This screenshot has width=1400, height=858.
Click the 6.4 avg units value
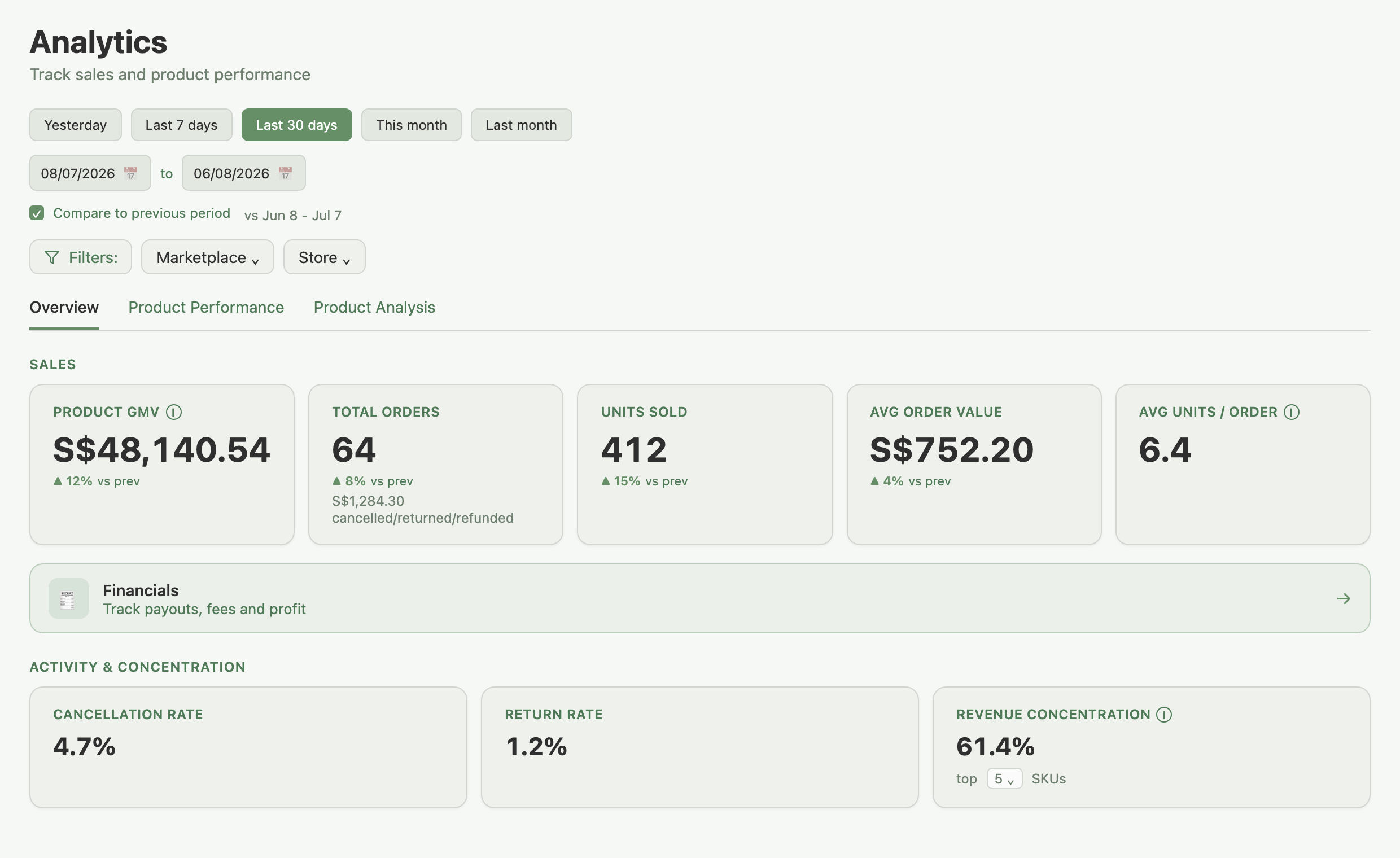1165,450
